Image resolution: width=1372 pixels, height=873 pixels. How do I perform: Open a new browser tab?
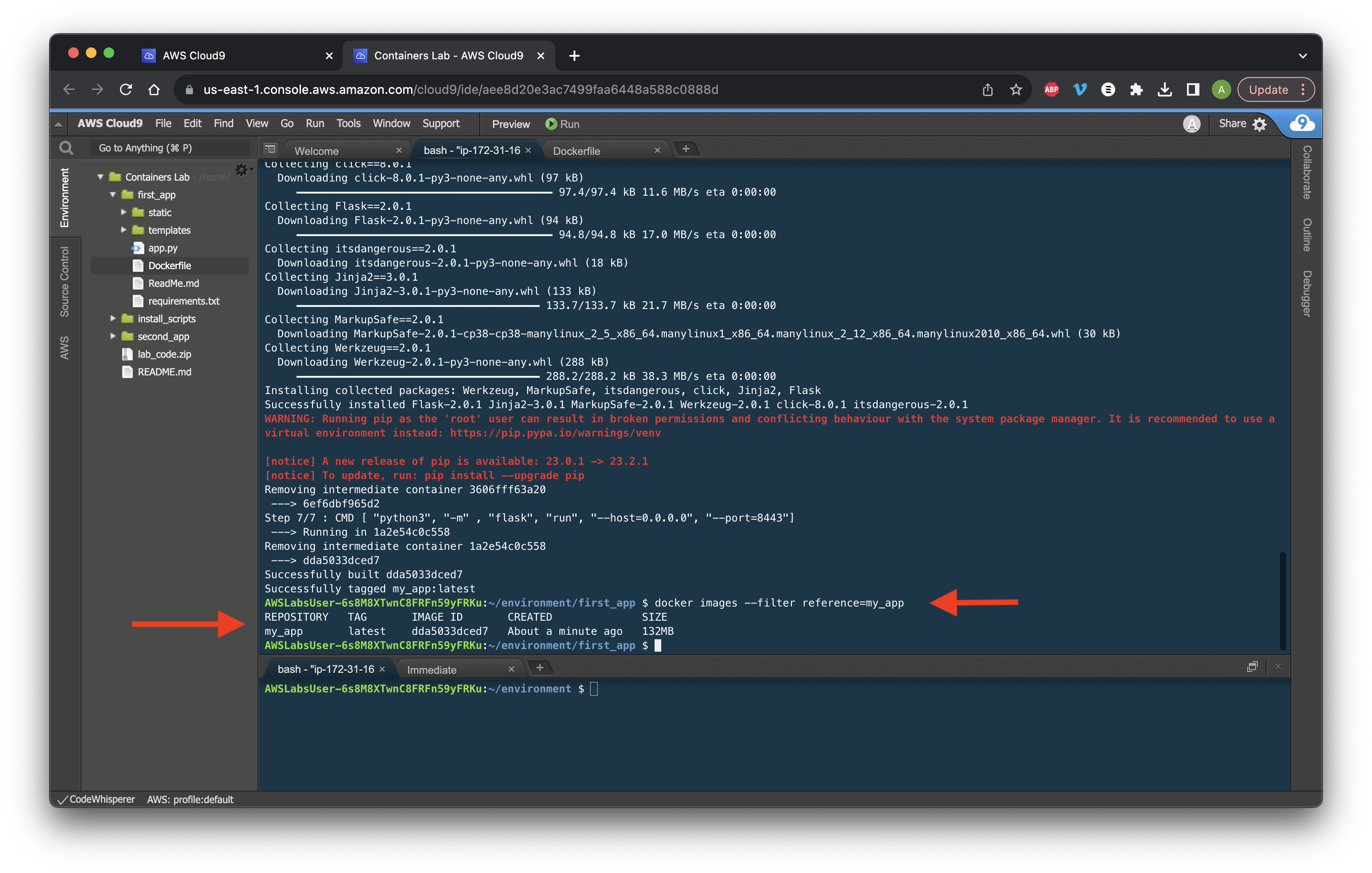tap(574, 55)
